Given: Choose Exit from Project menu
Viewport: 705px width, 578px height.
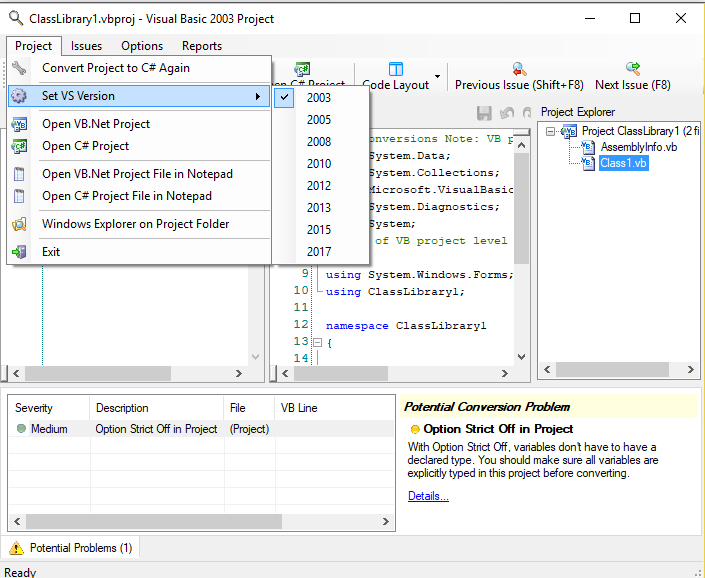Looking at the screenshot, I should (x=139, y=252).
